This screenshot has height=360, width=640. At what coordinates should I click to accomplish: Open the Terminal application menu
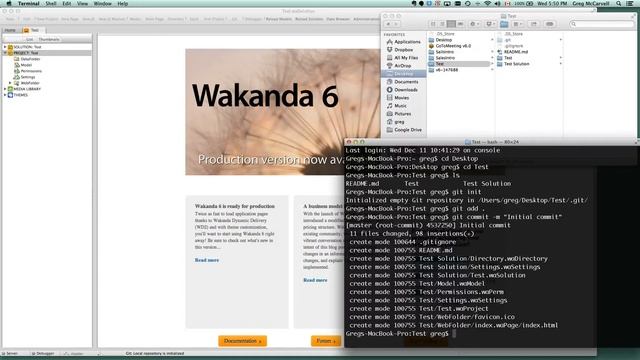tap(29, 3)
